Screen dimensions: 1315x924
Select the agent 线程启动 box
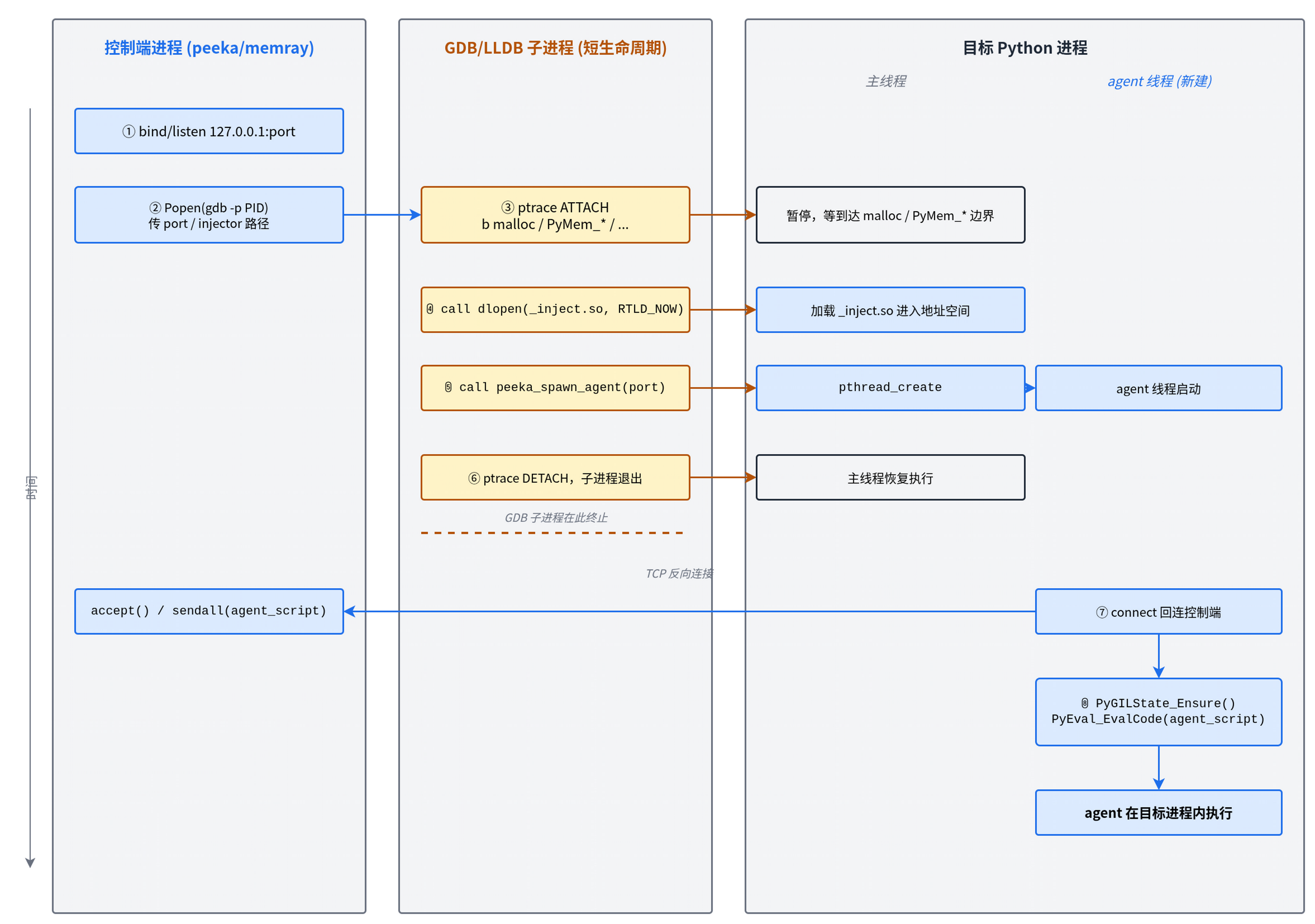coord(1158,388)
